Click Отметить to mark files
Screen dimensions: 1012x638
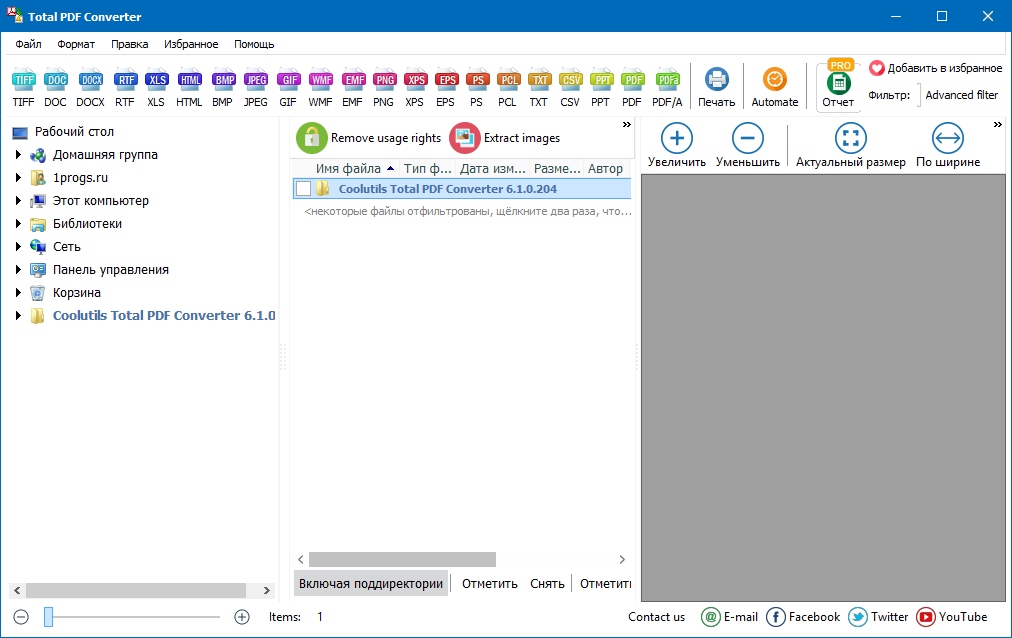coord(489,583)
